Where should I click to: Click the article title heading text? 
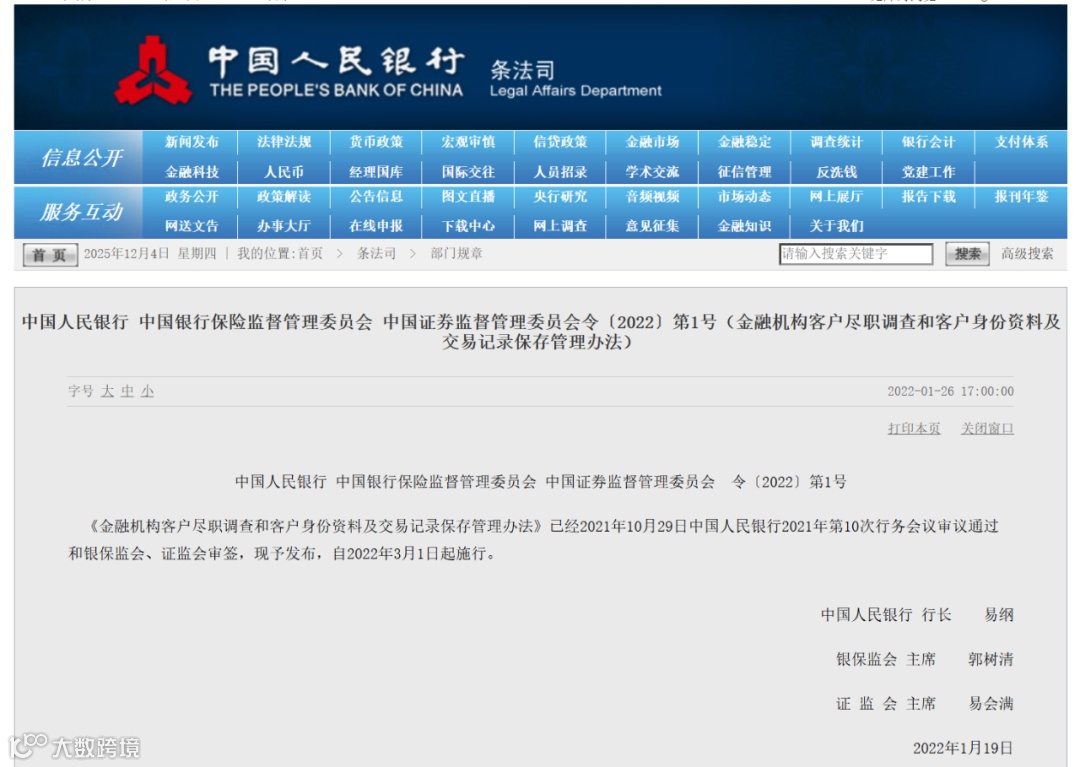[541, 332]
